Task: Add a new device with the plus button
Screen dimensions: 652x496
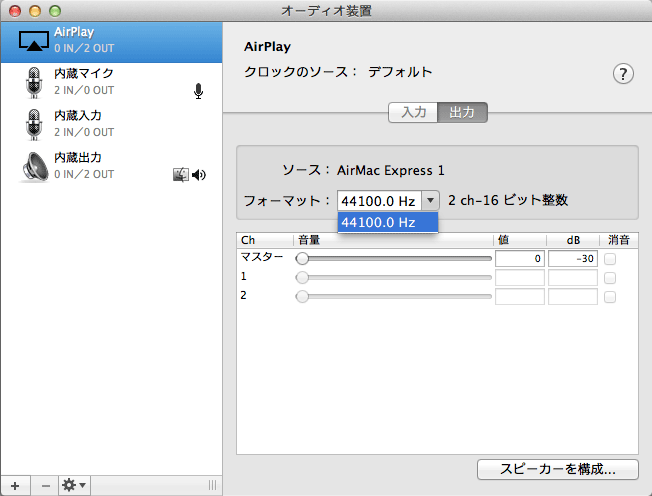Action: [15, 486]
